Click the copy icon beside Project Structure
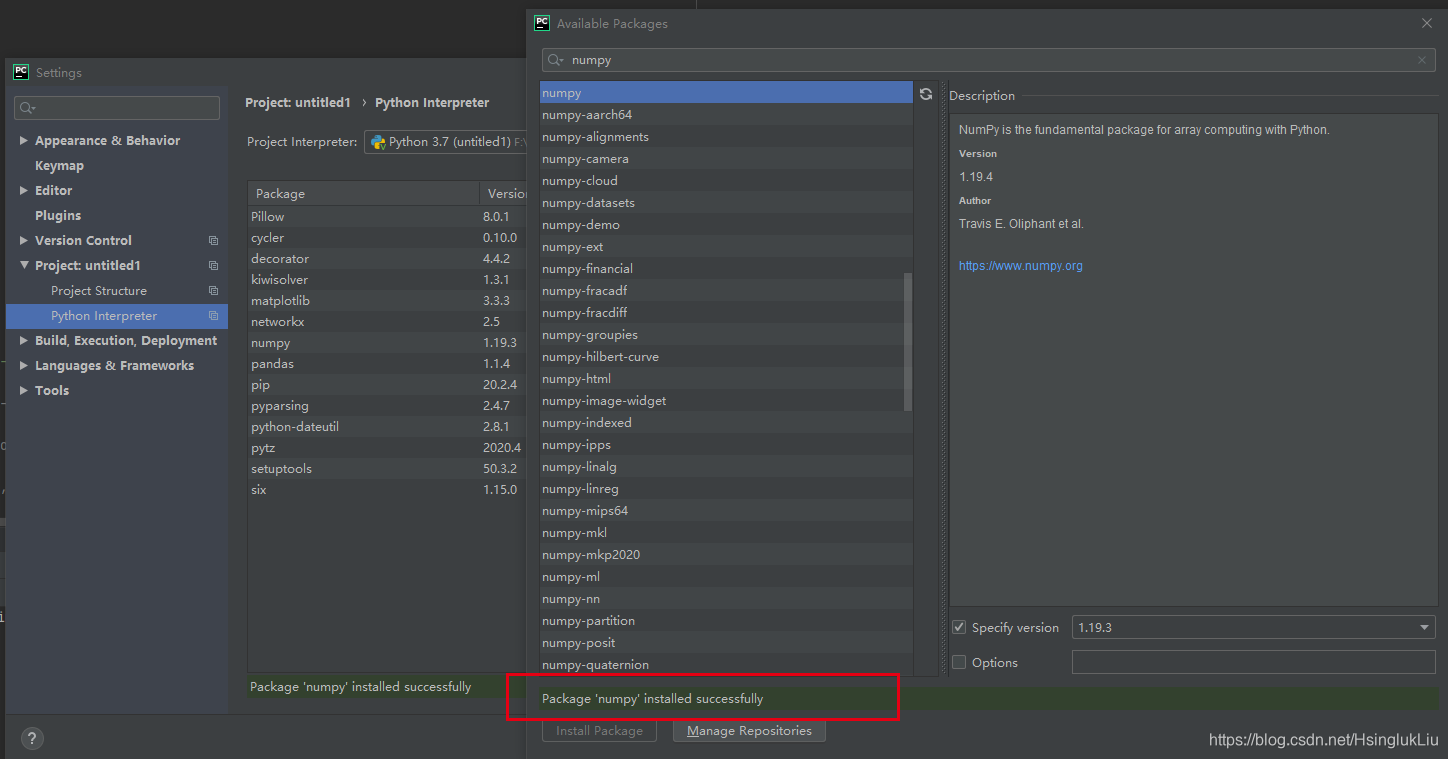 [213, 291]
